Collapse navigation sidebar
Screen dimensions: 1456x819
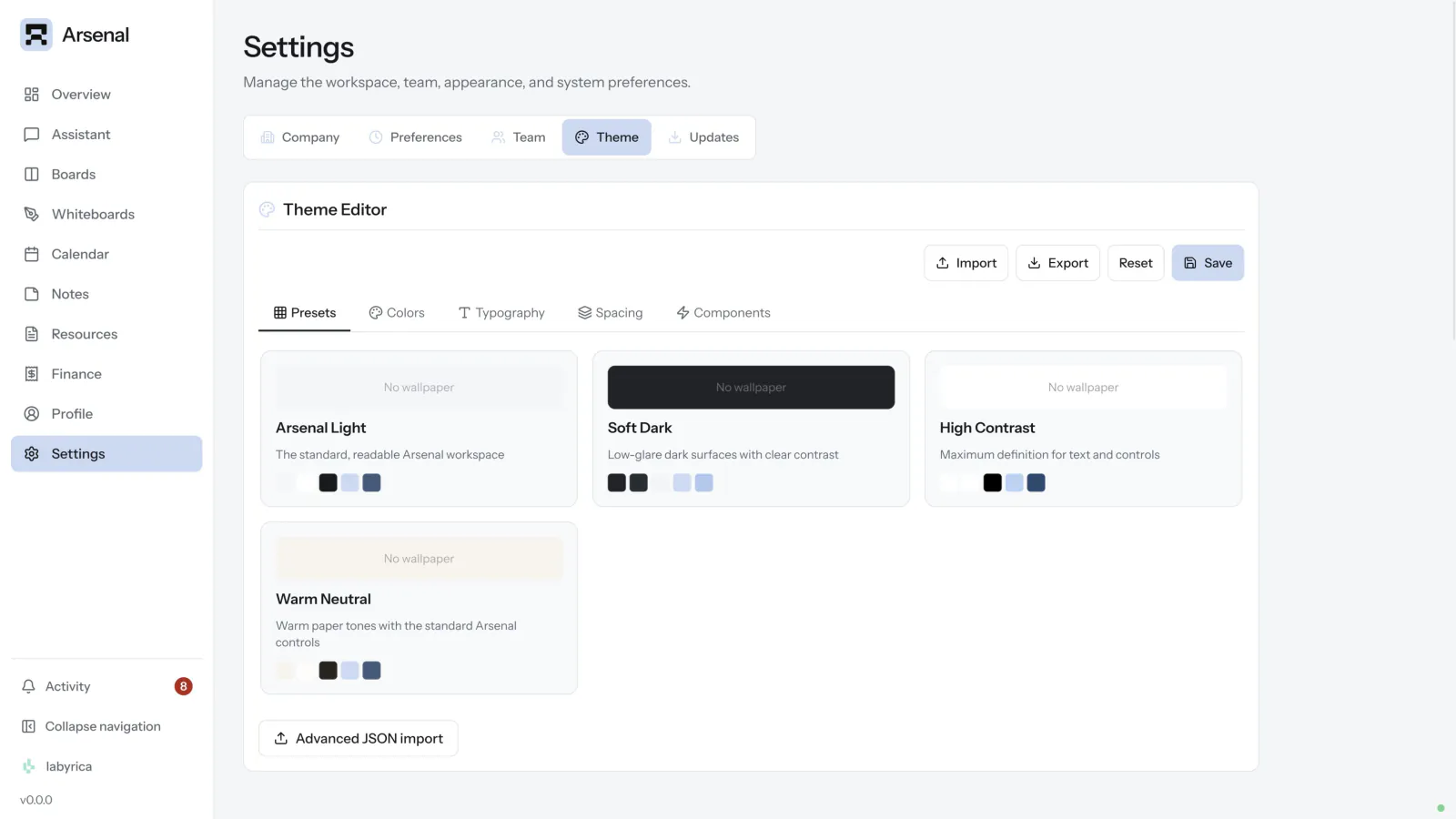(106, 726)
